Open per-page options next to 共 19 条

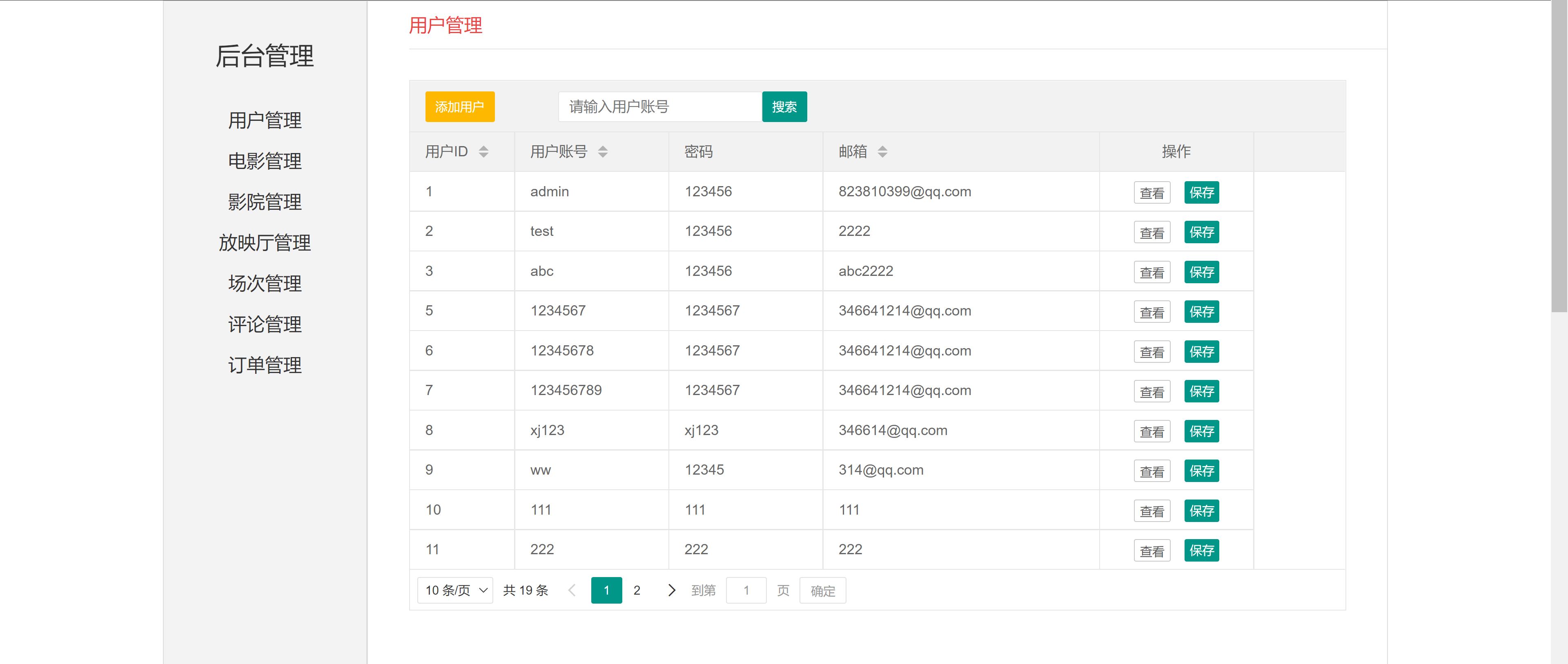[454, 590]
